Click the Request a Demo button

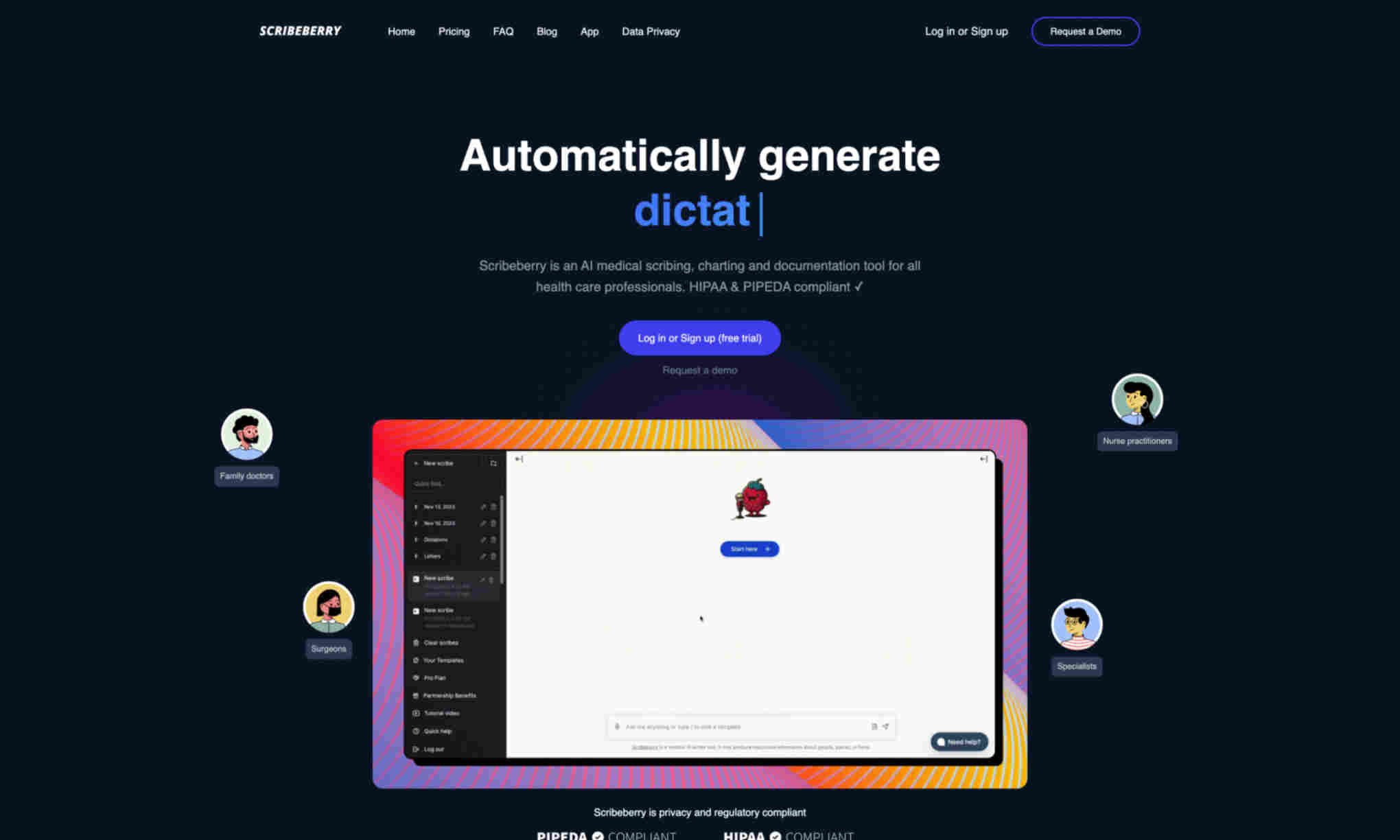1085,31
